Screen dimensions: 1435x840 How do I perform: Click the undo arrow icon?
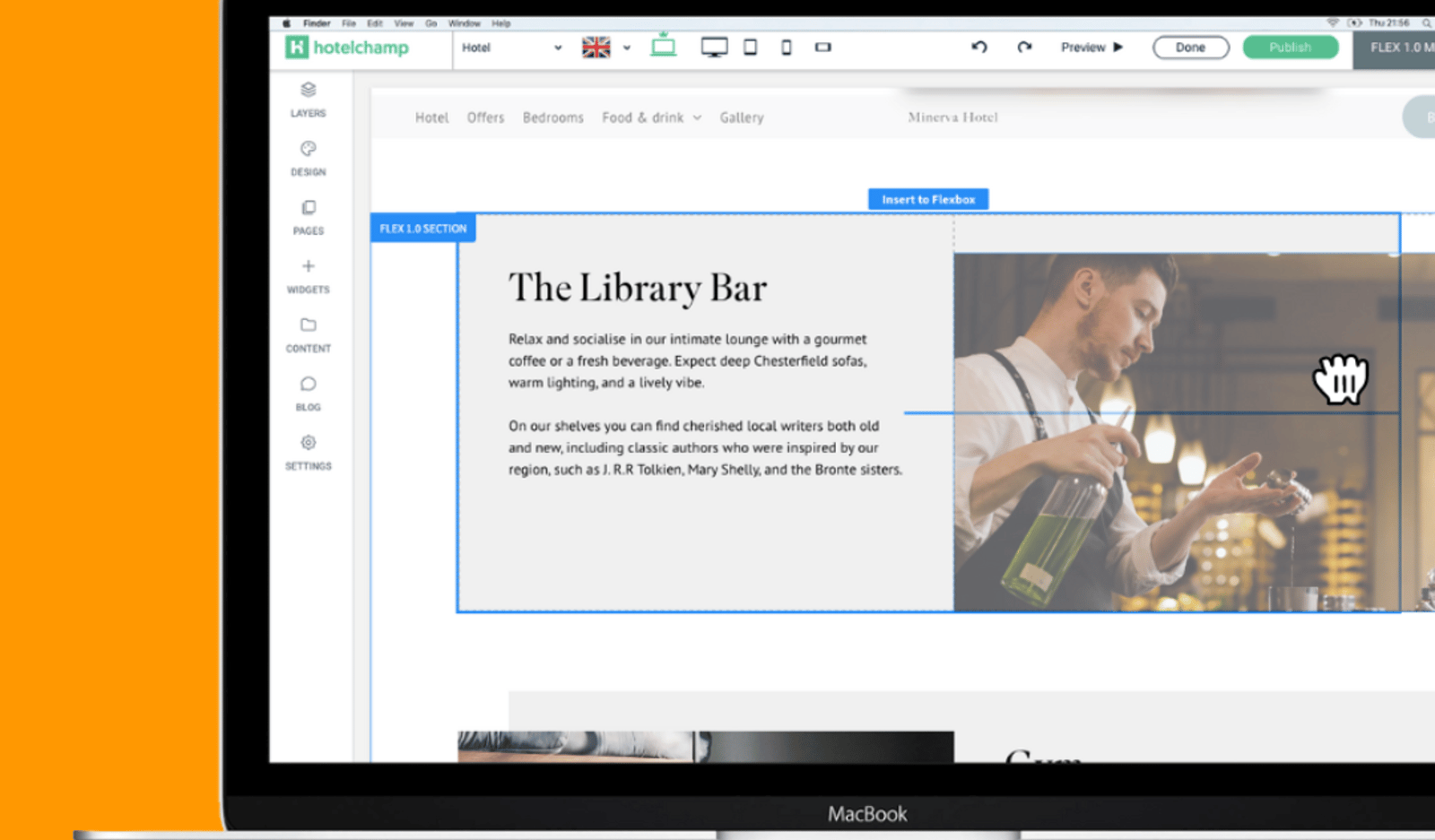pyautogui.click(x=979, y=48)
